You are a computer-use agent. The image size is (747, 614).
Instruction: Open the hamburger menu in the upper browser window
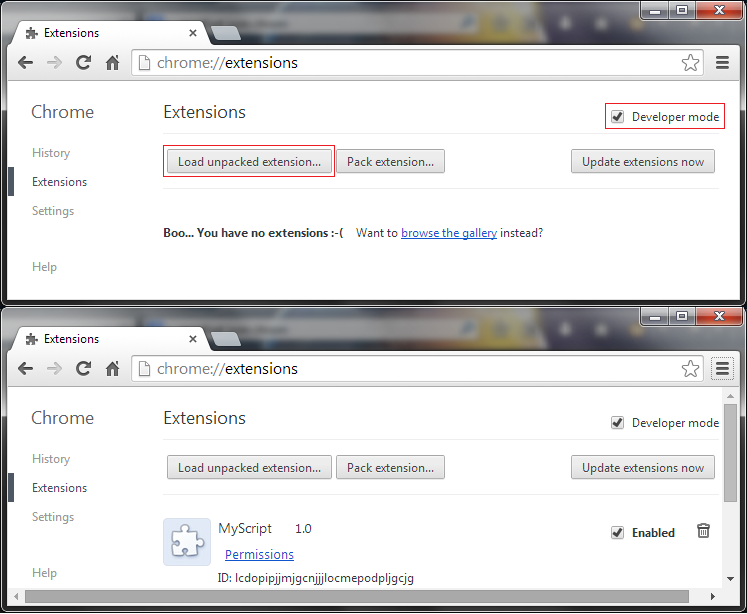(x=722, y=63)
